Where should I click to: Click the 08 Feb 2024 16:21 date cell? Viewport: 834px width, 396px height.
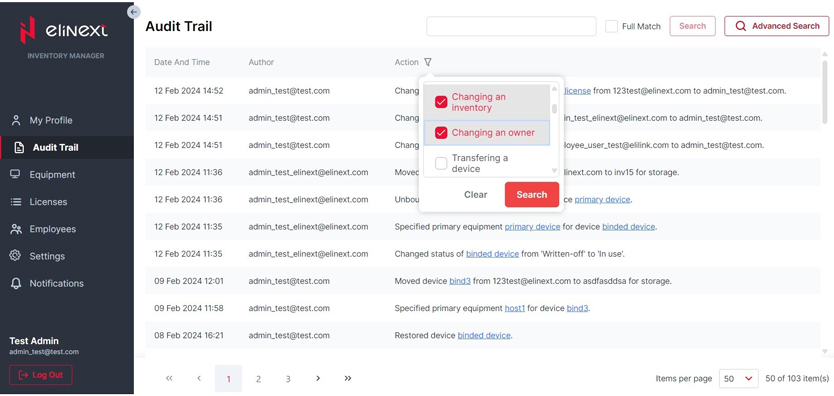click(x=188, y=335)
